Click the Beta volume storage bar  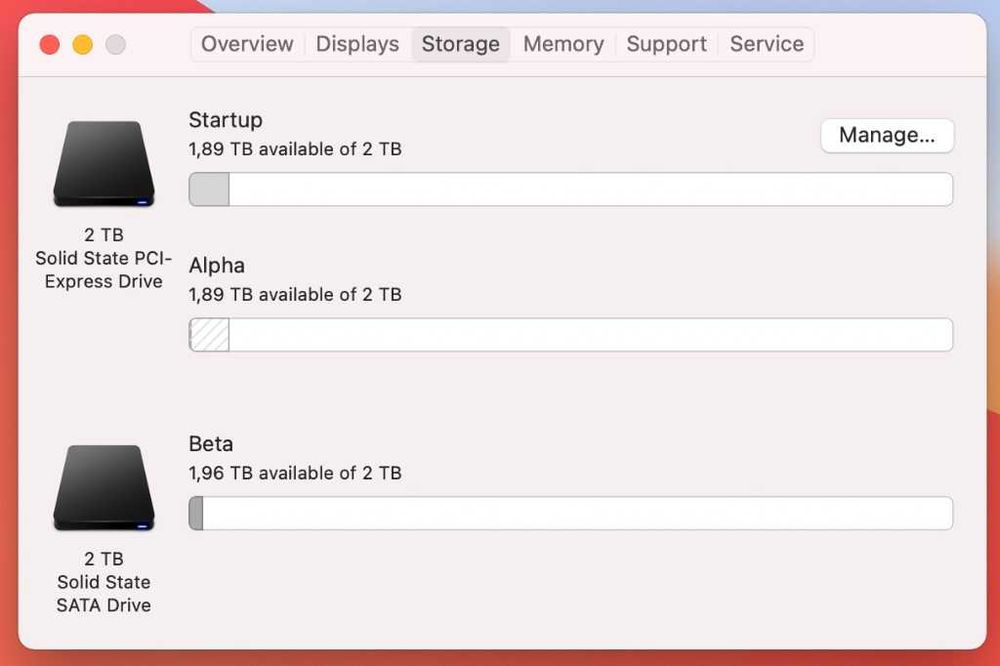(x=576, y=513)
